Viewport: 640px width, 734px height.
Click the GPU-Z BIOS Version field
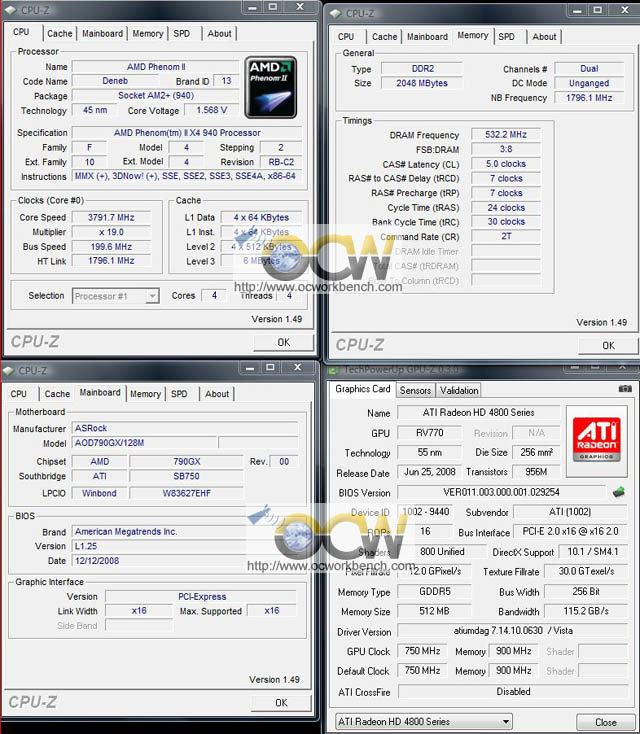point(501,492)
